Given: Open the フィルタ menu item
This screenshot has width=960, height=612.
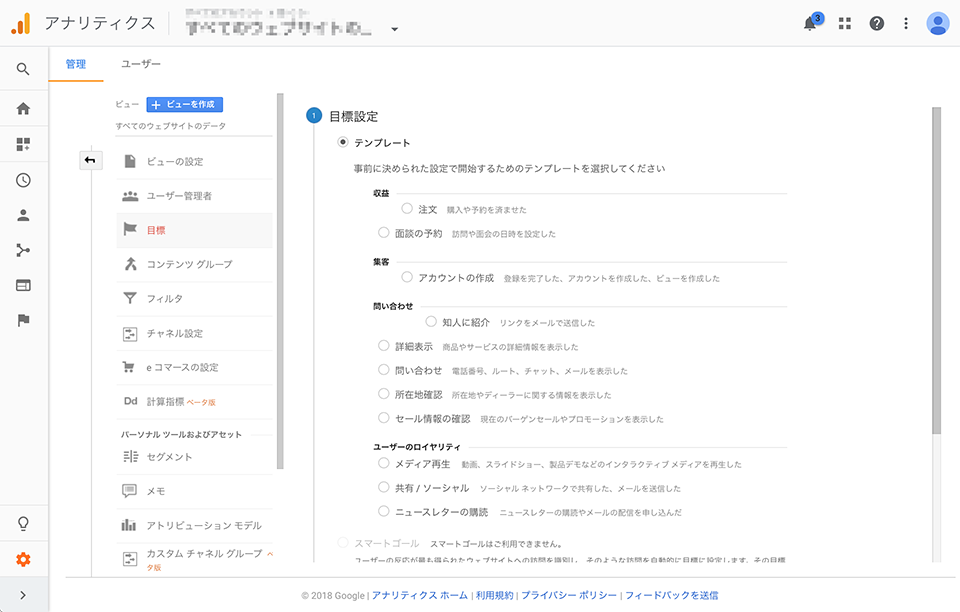Looking at the screenshot, I should [165, 298].
